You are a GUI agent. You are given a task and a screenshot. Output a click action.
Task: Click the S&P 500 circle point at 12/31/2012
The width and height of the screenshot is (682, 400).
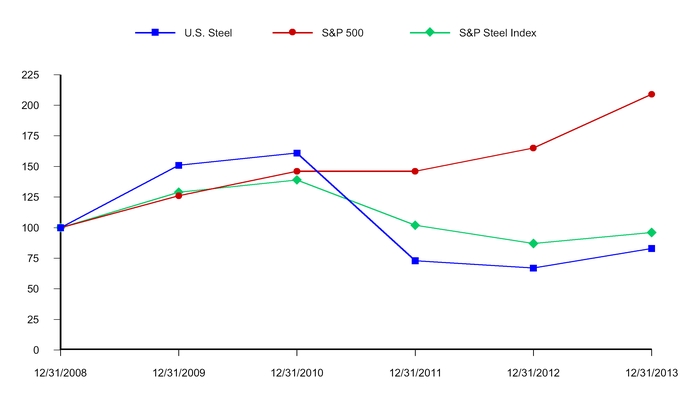point(533,148)
